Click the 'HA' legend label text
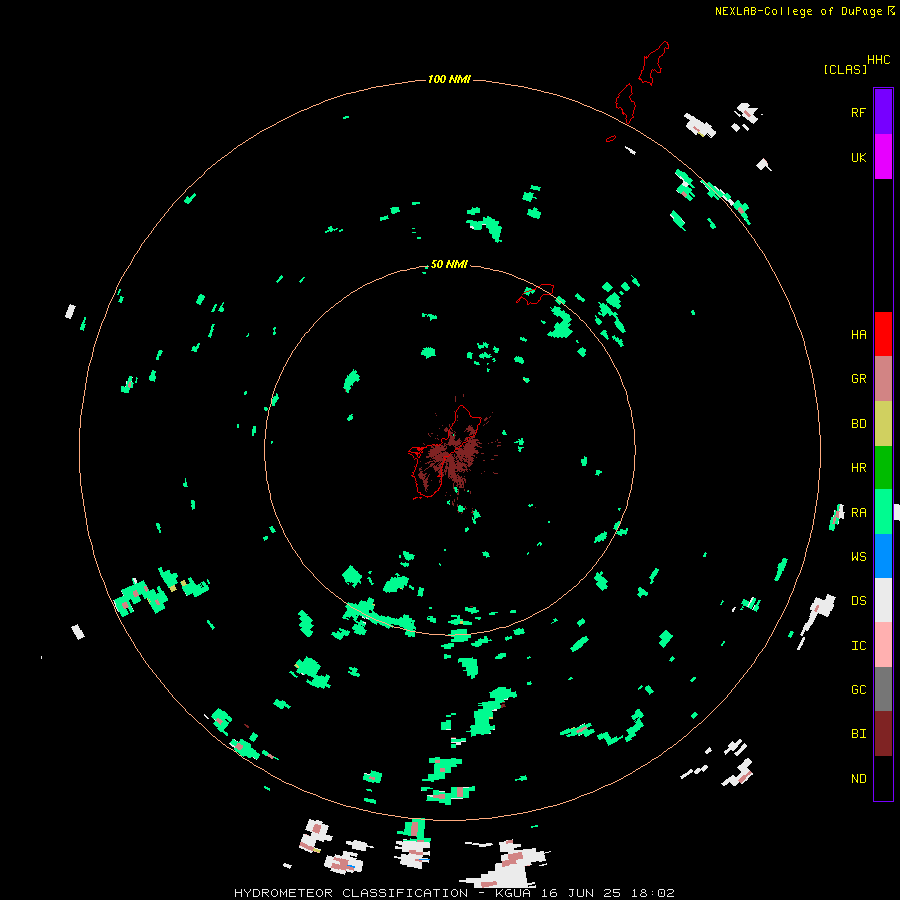 click(x=858, y=335)
